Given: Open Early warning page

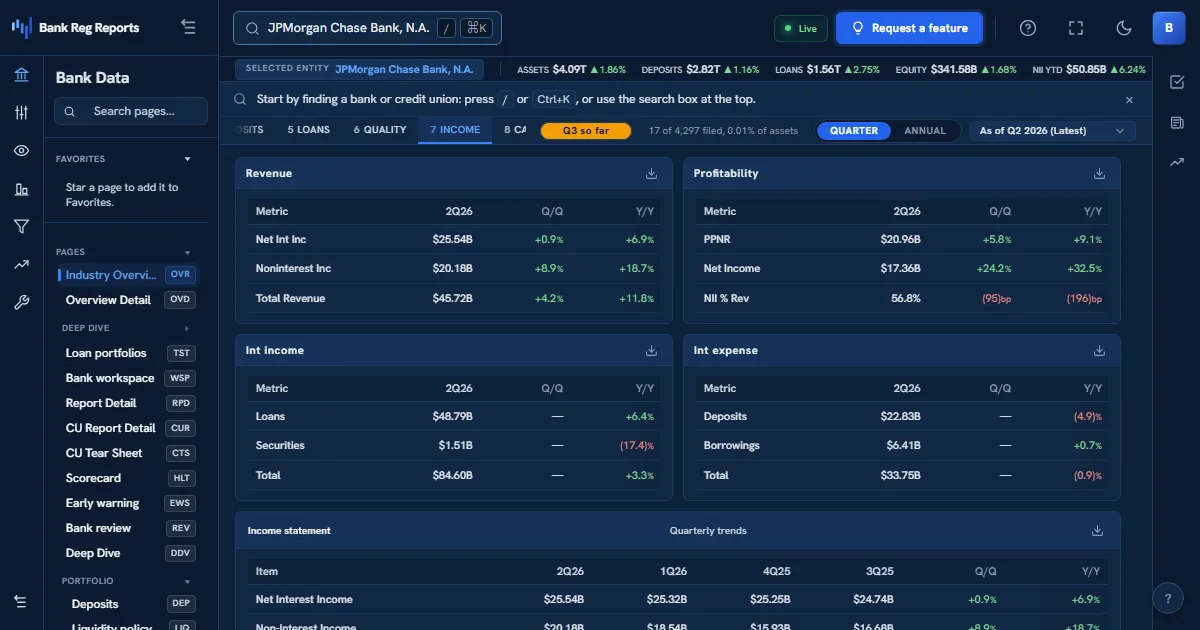Looking at the screenshot, I should (x=128, y=503).
